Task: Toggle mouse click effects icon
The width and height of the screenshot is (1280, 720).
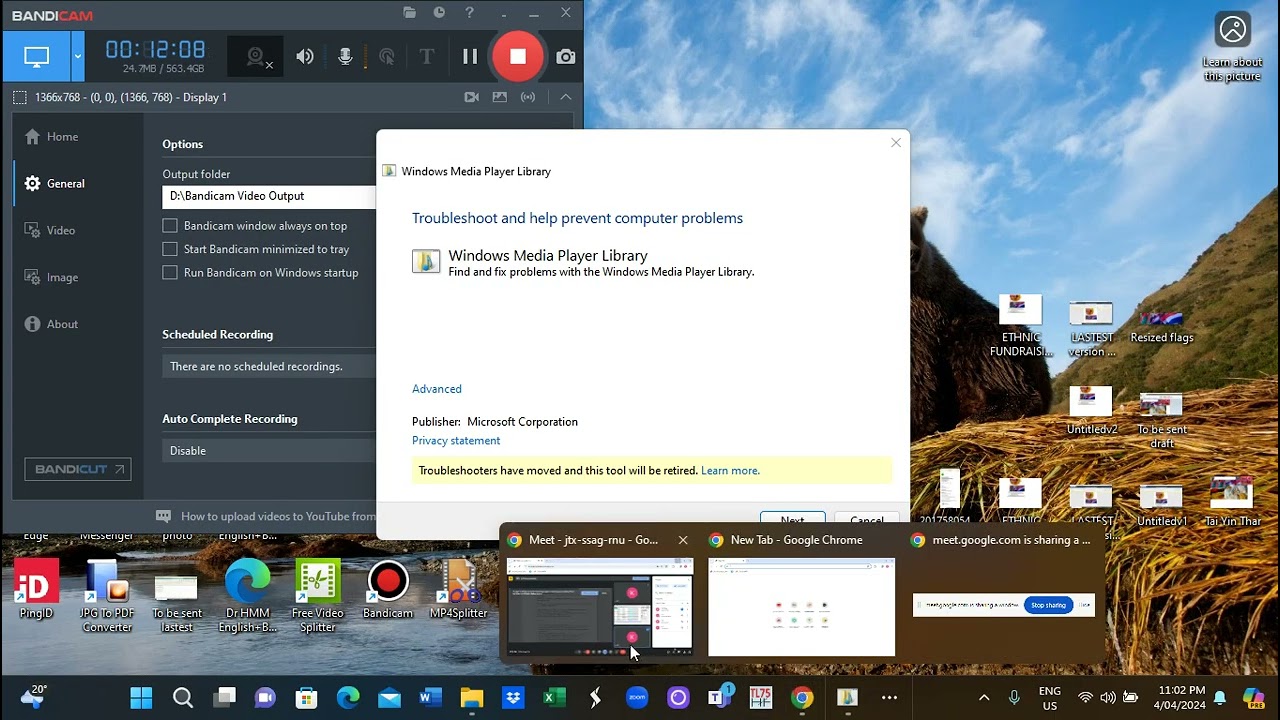Action: [386, 57]
